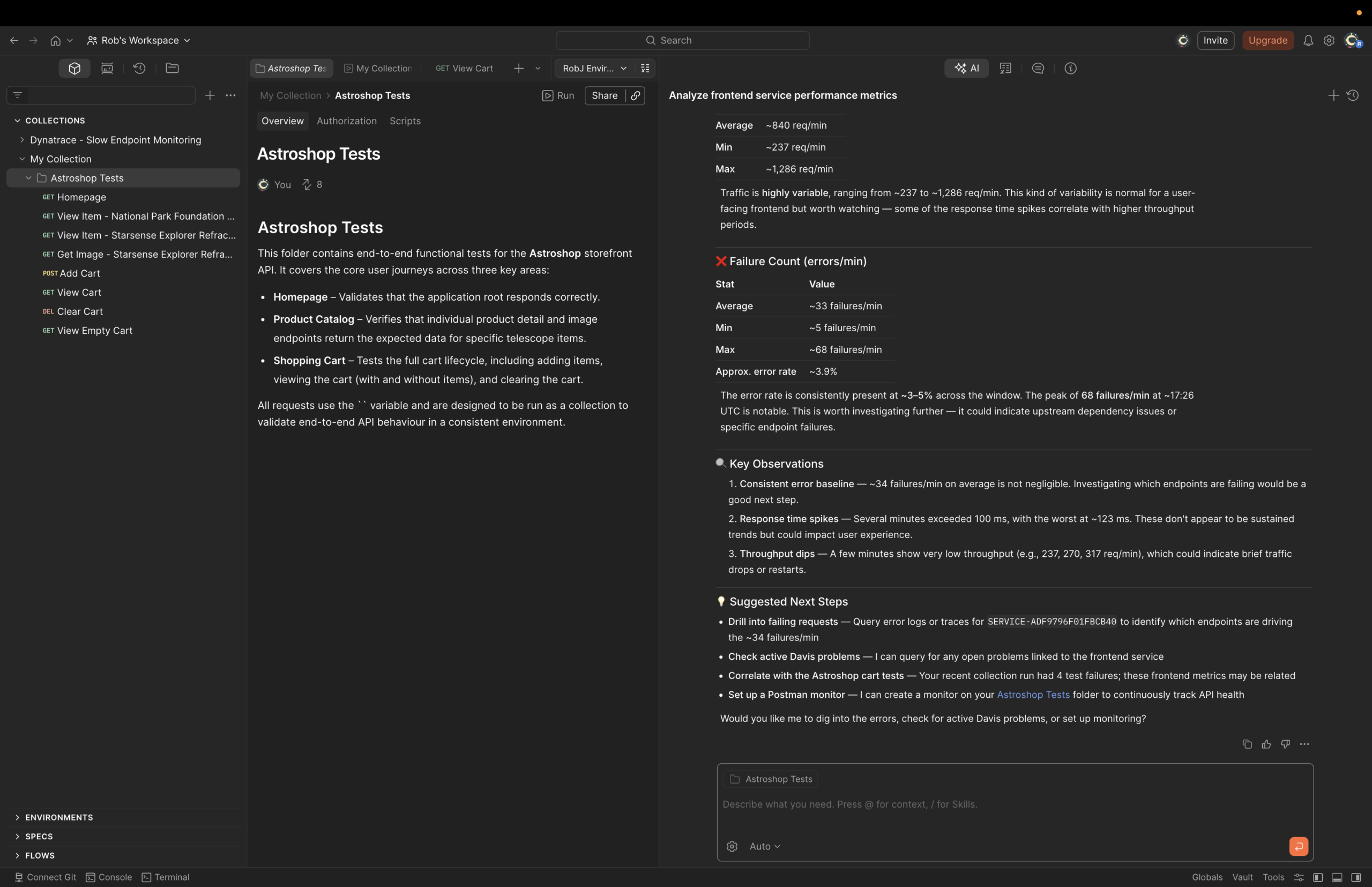Screen dimensions: 1372x887
Task: Click the Run button for Astroshop Tests
Action: click(558, 95)
